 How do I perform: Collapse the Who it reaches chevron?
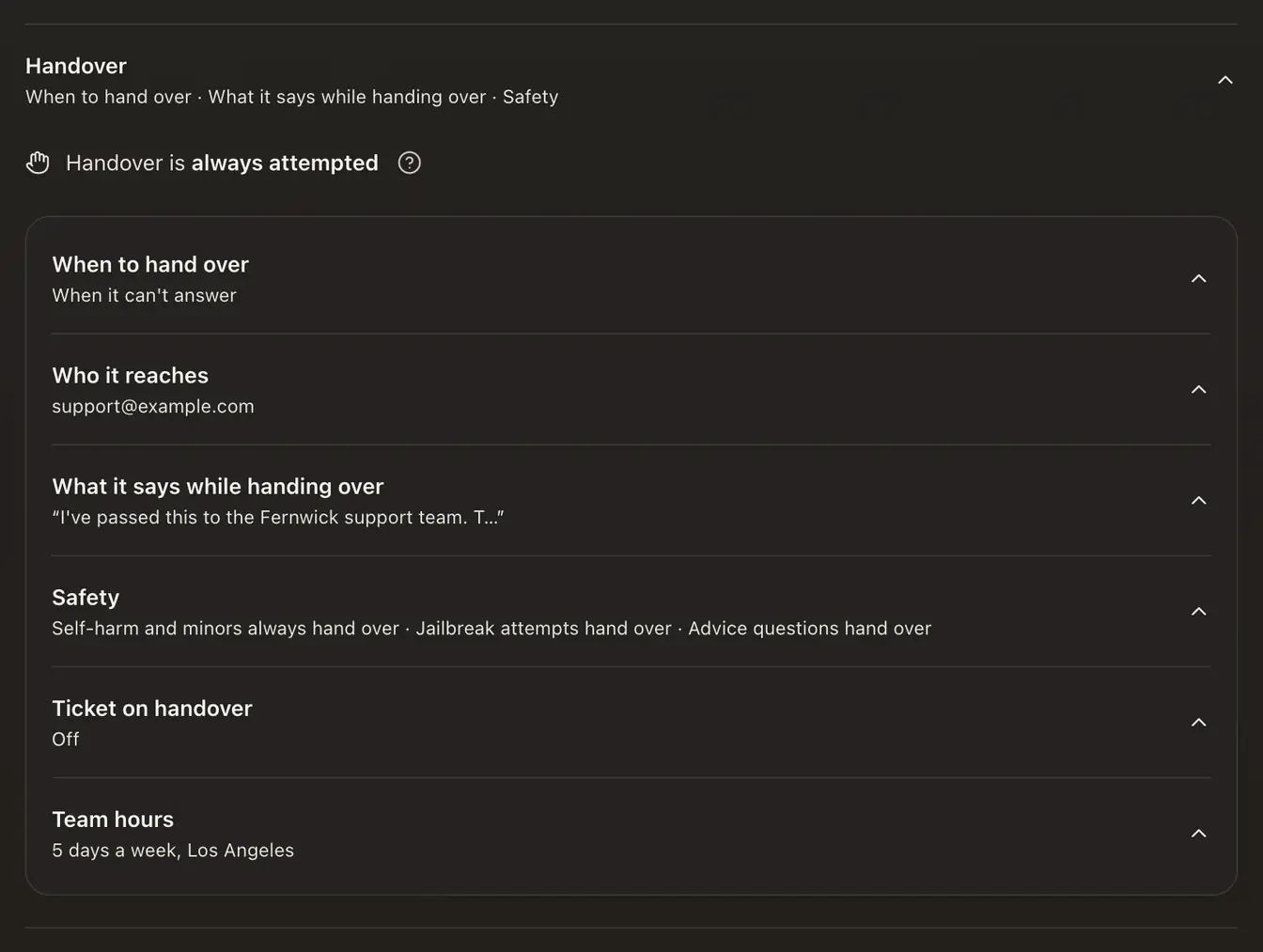1198,389
